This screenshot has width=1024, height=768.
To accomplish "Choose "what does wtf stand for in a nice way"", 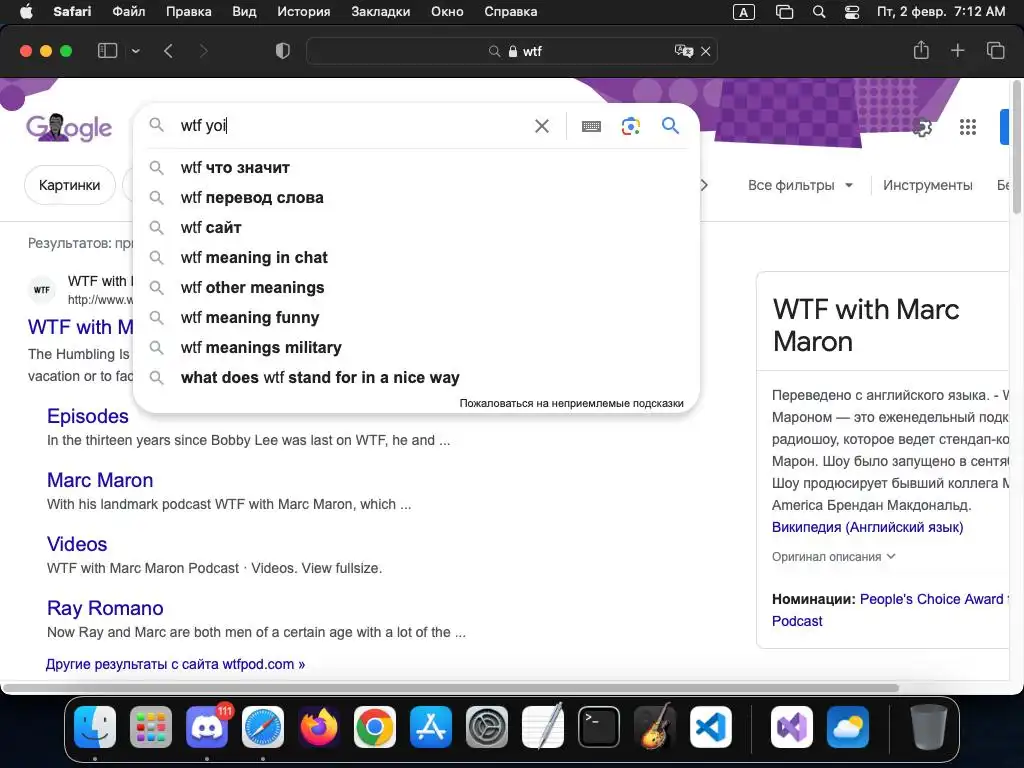I will (416, 378).
